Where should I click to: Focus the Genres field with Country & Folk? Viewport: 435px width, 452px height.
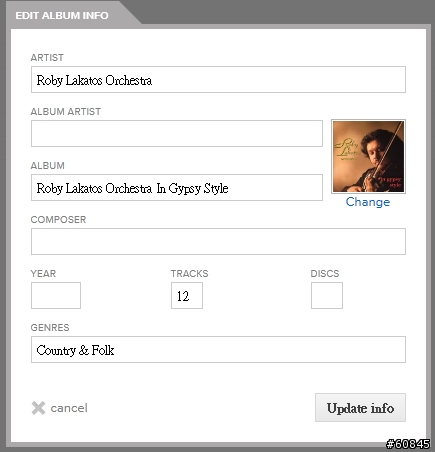click(218, 350)
